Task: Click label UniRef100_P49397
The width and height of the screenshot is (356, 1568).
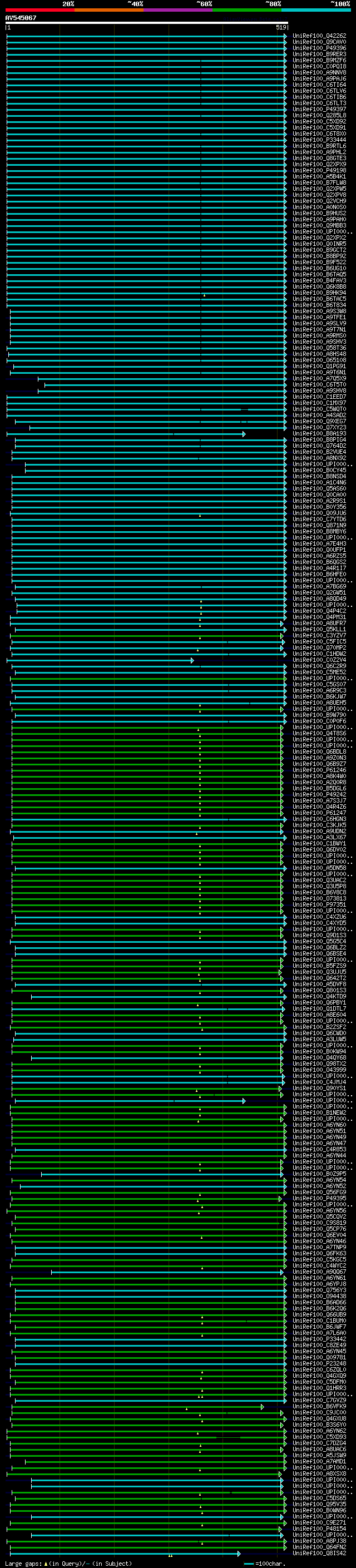Action: [319, 110]
